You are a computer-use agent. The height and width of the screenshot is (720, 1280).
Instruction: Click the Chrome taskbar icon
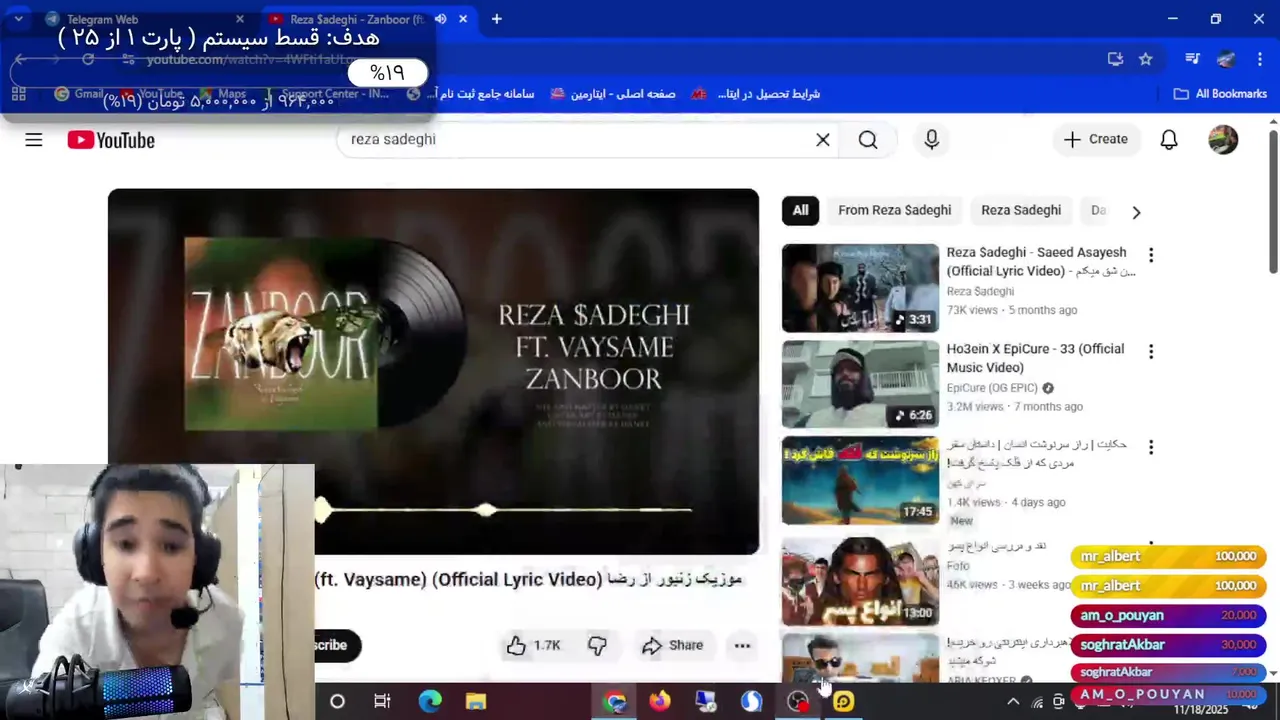coord(614,702)
